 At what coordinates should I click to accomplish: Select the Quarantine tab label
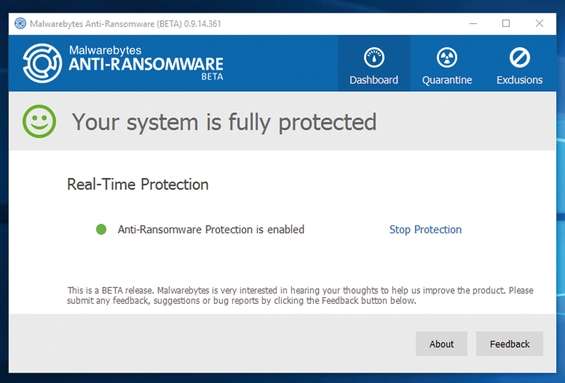tap(447, 80)
